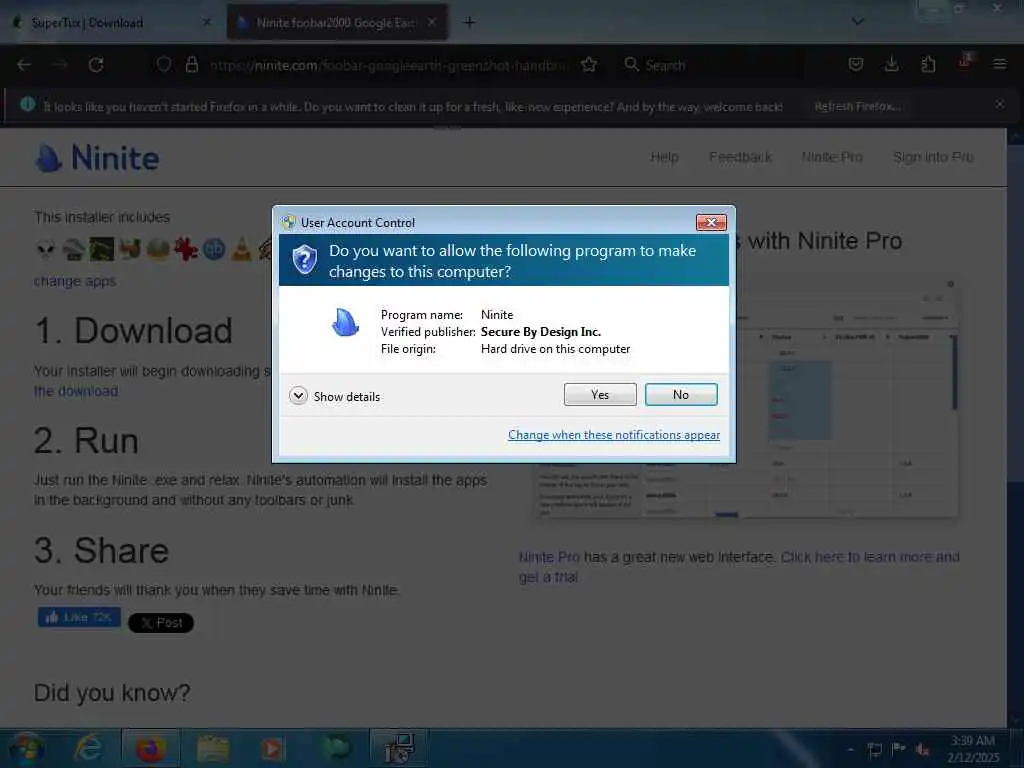This screenshot has width=1024, height=768.
Task: Reload the current page
Action: click(96, 65)
